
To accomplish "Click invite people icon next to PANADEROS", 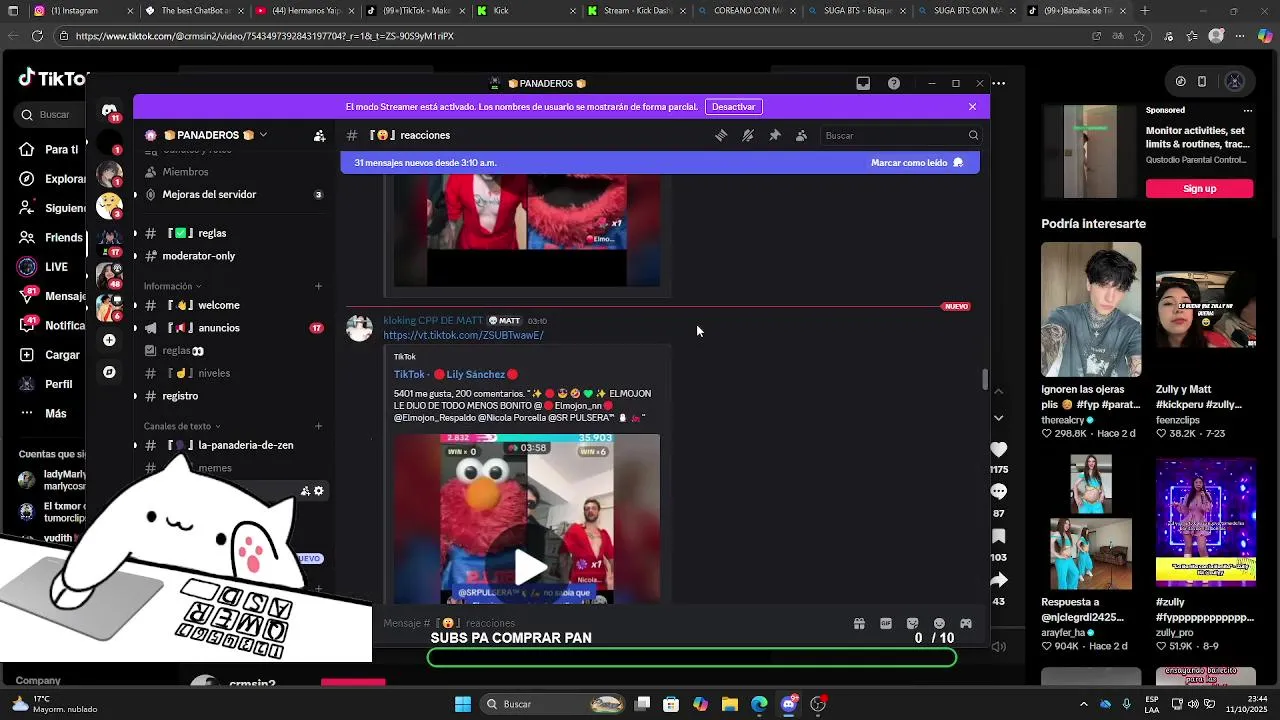I will [x=319, y=135].
